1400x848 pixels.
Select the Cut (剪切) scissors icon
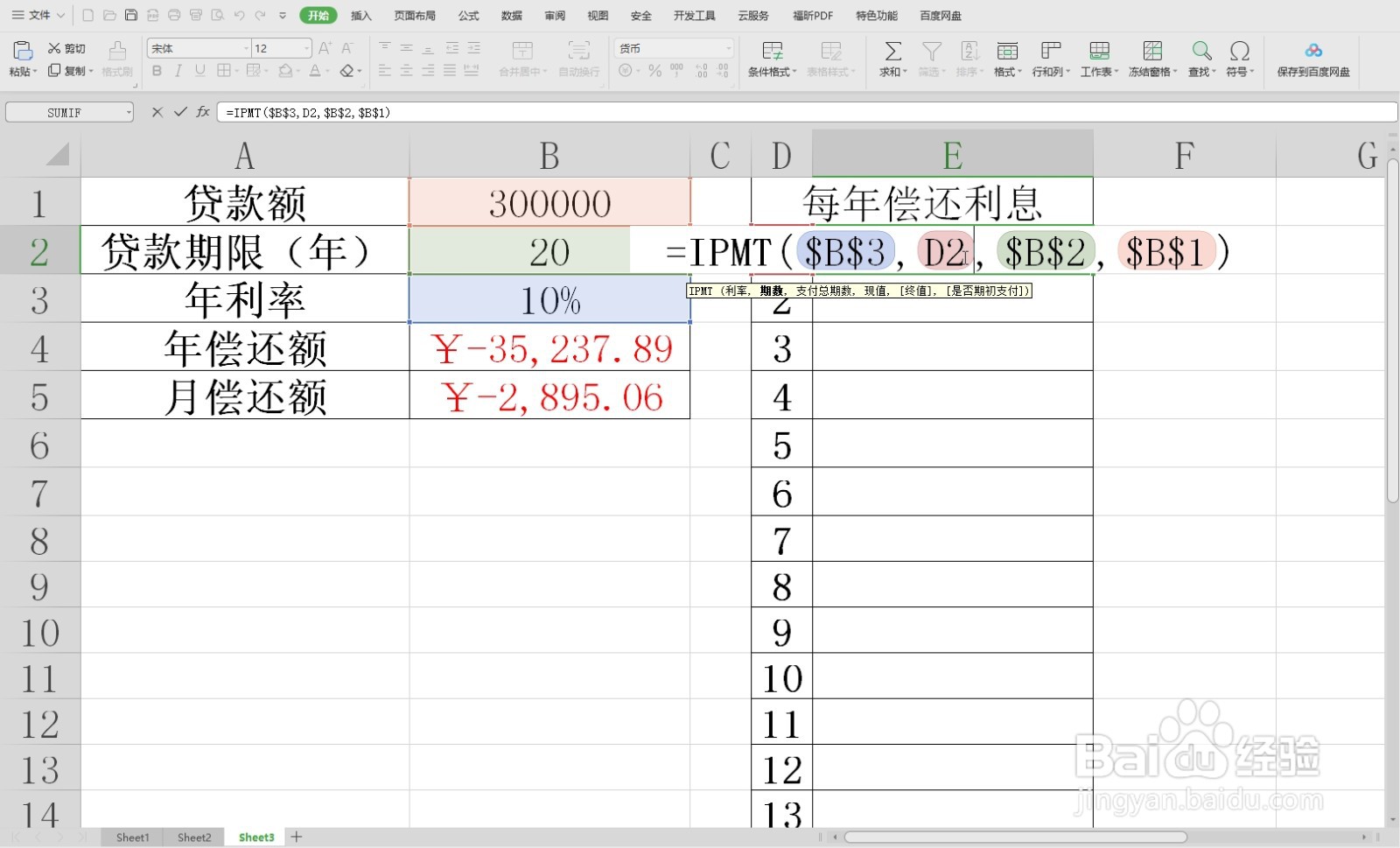[x=53, y=48]
